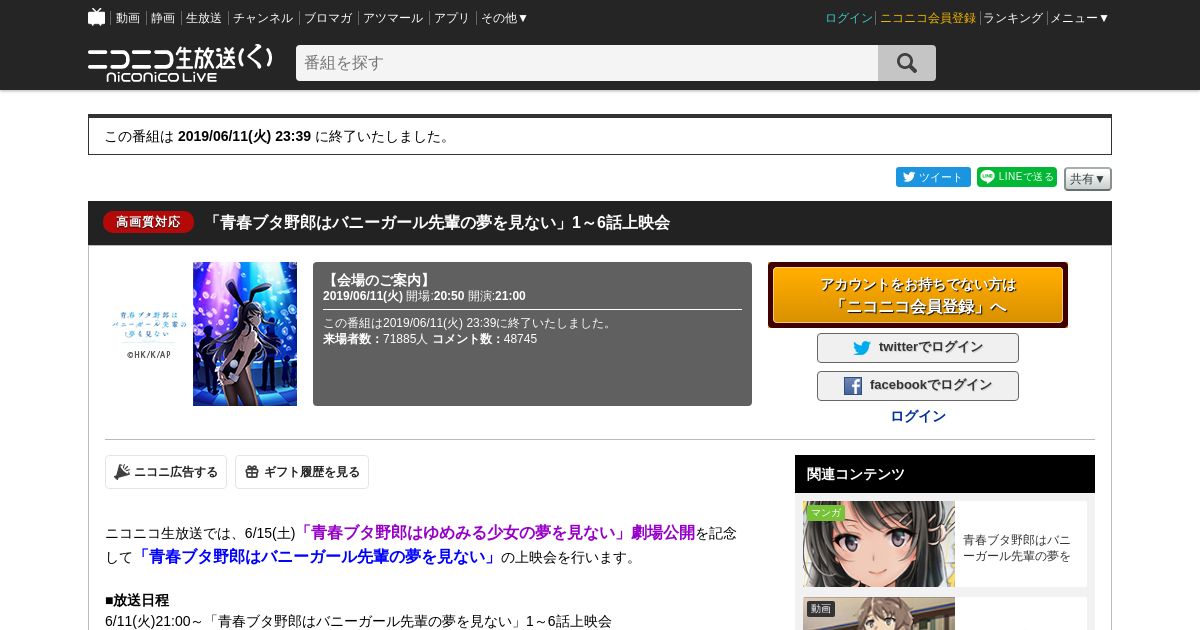Click the 【会場のご案内】 heading

[x=379, y=280]
